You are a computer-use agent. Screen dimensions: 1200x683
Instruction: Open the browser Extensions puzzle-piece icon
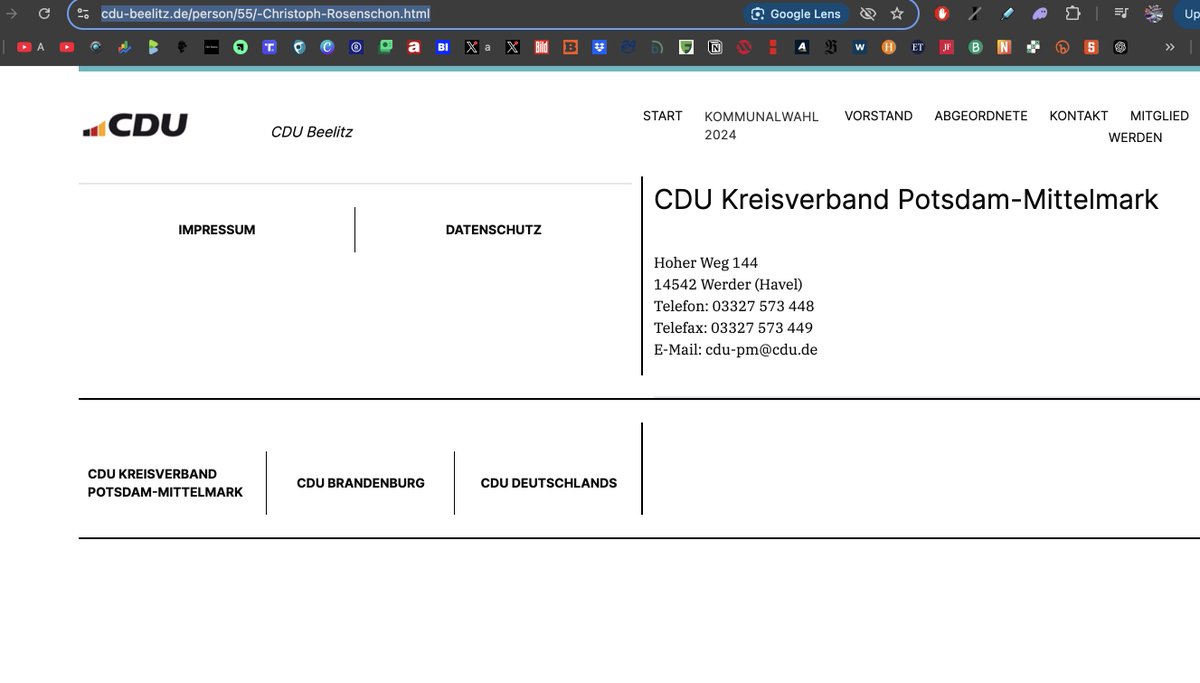(1072, 13)
